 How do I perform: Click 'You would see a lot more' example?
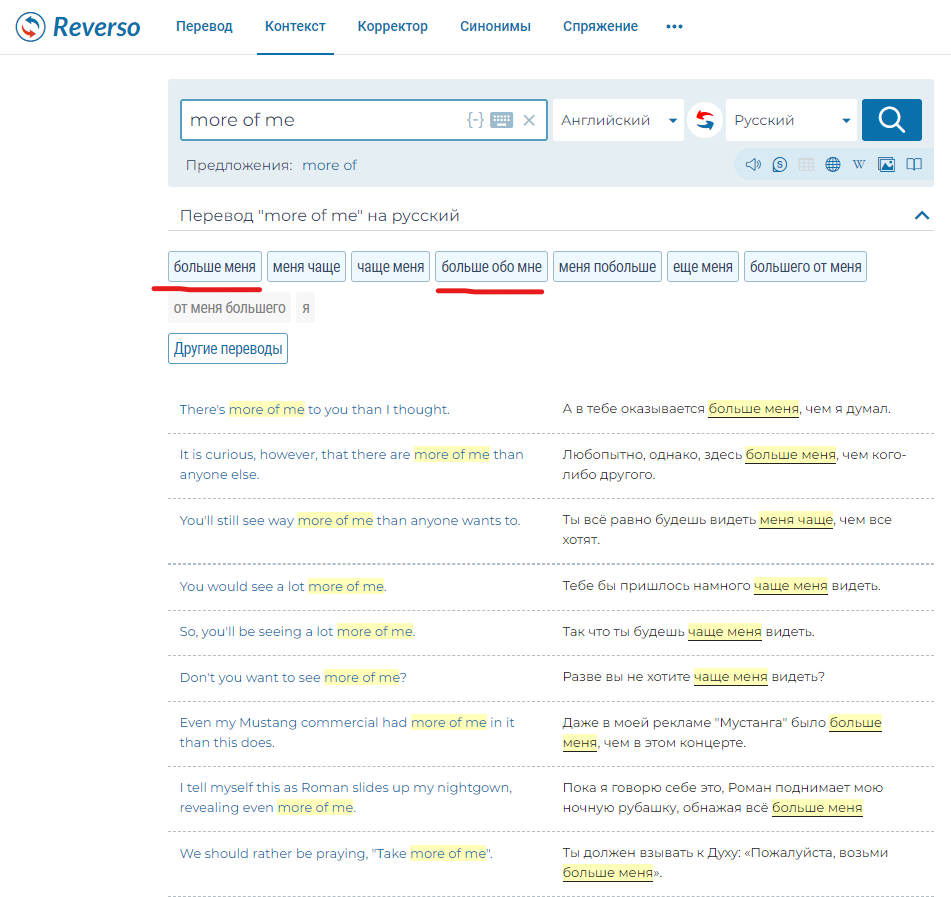pos(283,586)
